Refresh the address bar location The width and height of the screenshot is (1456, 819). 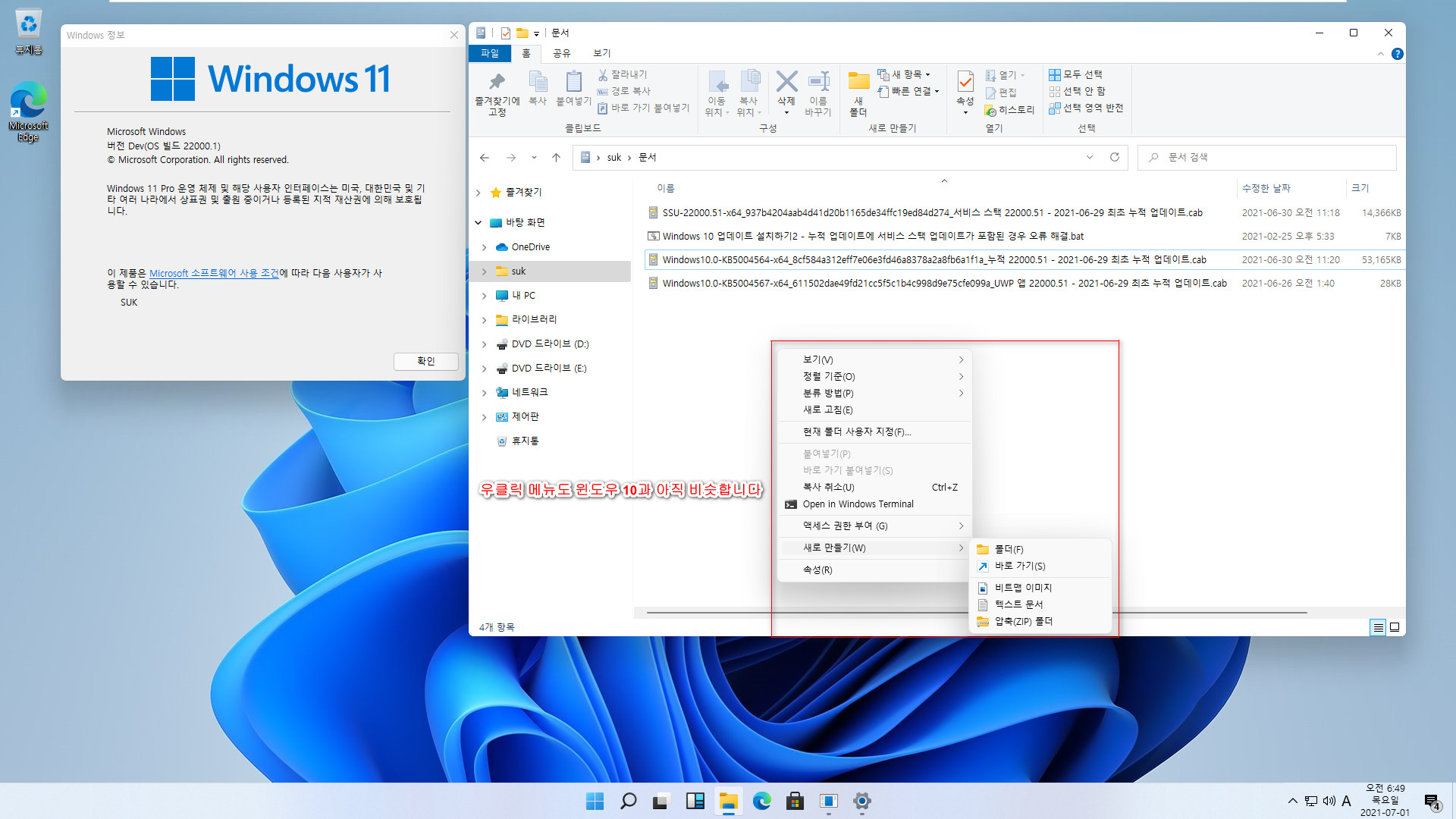[x=1115, y=157]
